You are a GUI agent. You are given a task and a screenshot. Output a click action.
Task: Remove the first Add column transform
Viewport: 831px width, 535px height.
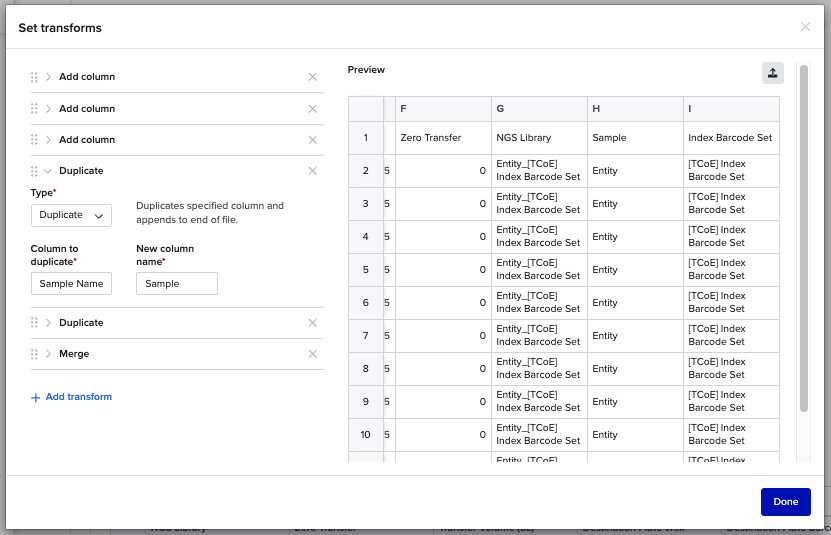click(x=313, y=77)
